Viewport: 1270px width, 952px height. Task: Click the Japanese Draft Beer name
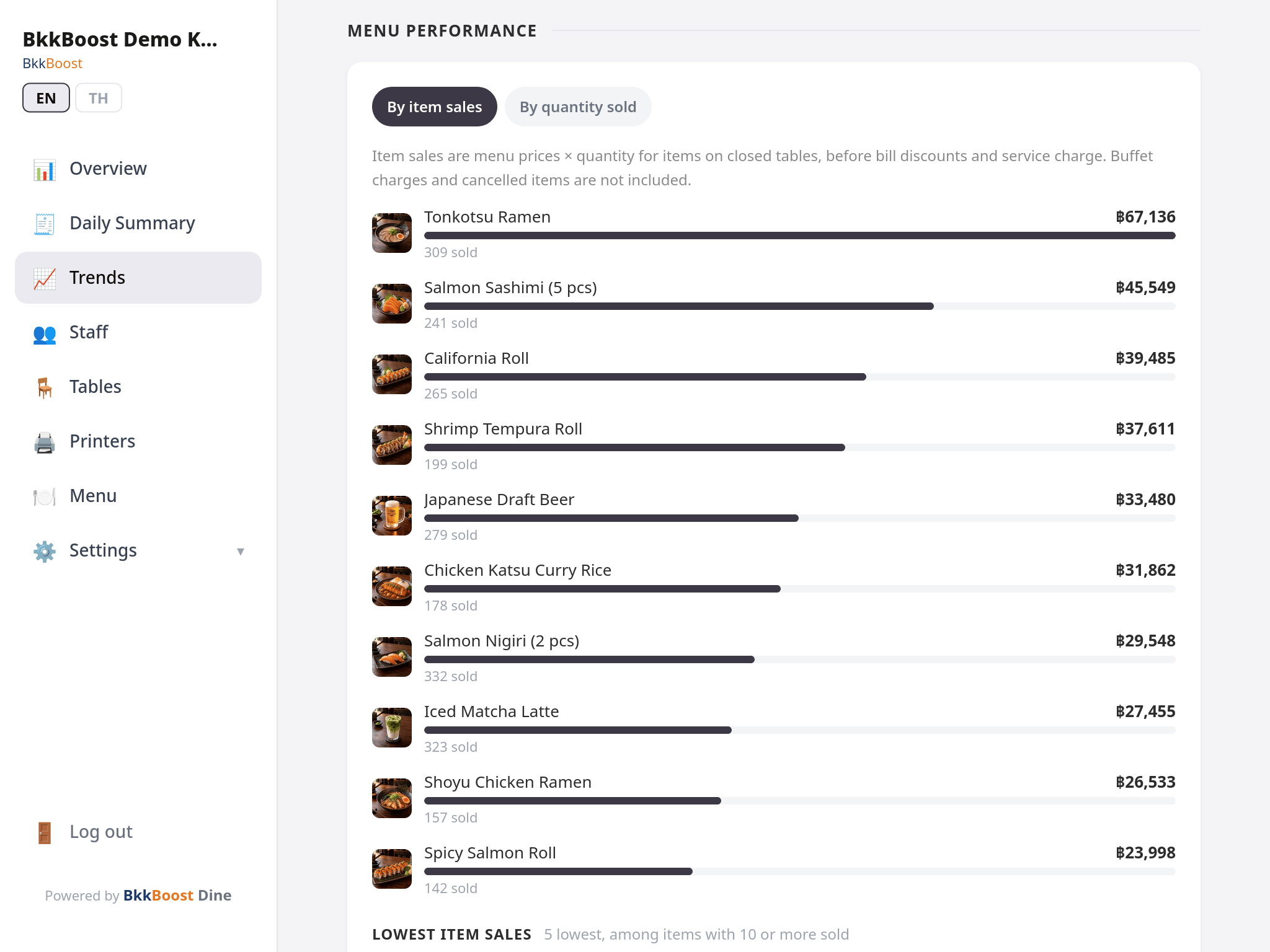[499, 500]
